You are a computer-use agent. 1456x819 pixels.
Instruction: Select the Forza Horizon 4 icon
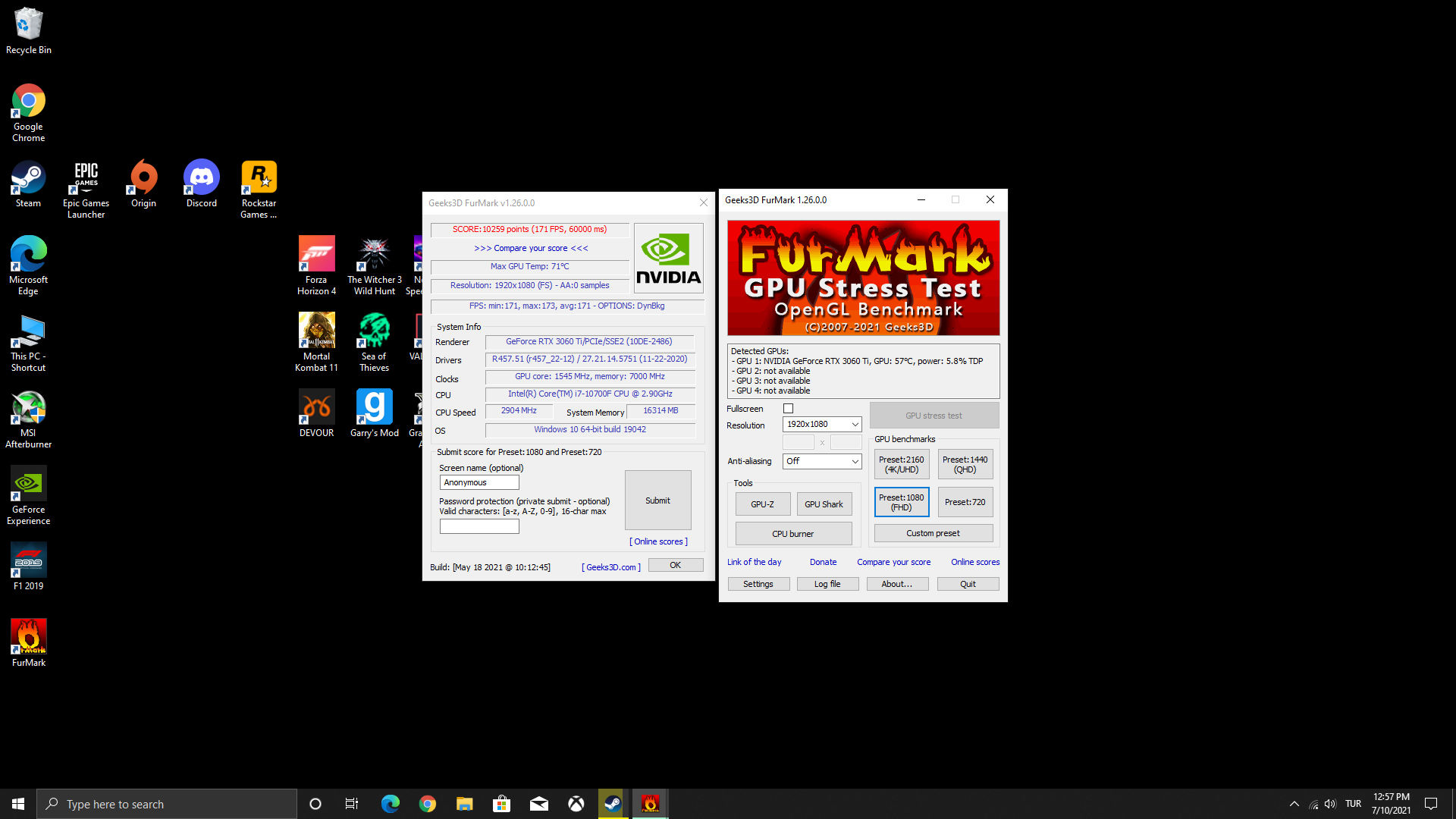tap(317, 266)
